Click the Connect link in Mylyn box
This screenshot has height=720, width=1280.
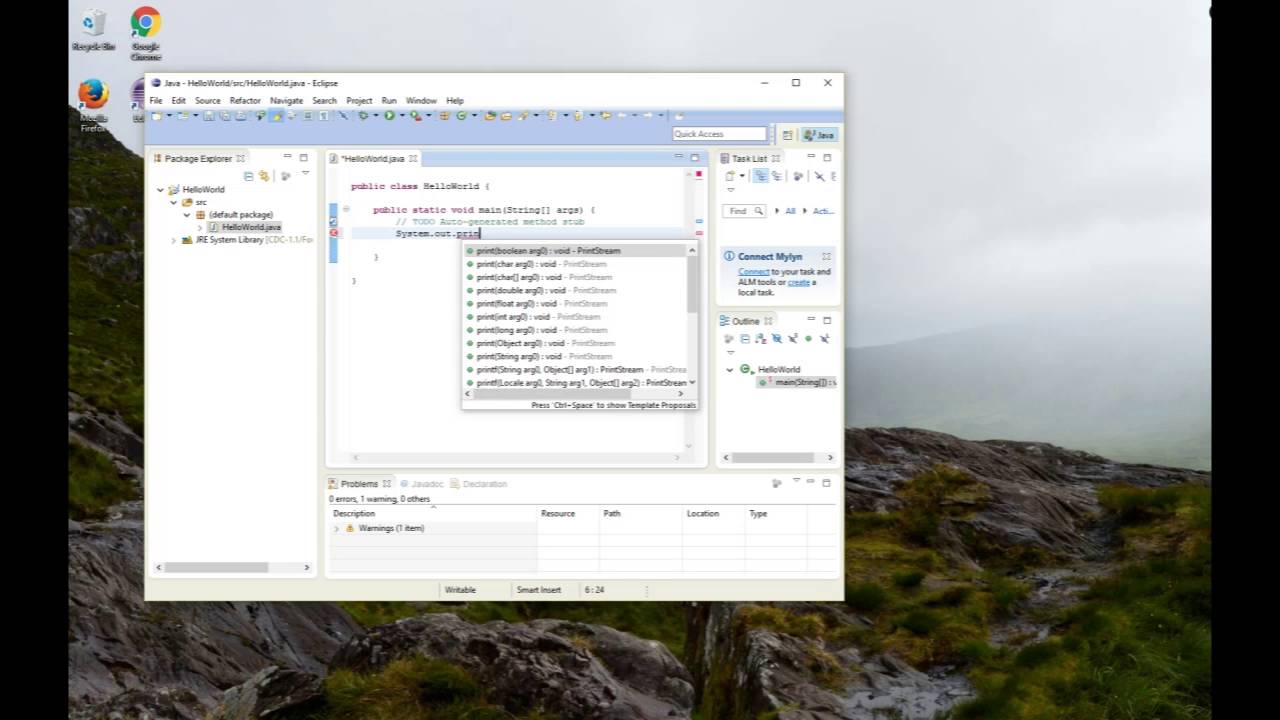click(753, 272)
